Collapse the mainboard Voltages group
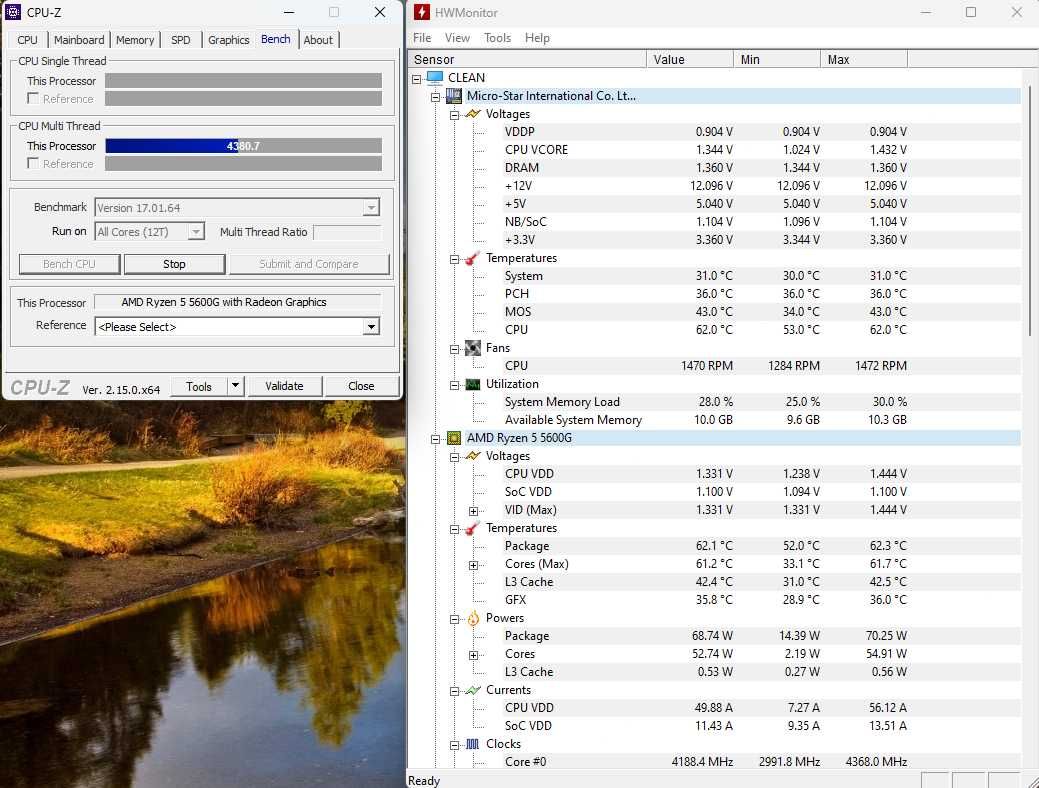This screenshot has height=788, width=1039. 455,115
